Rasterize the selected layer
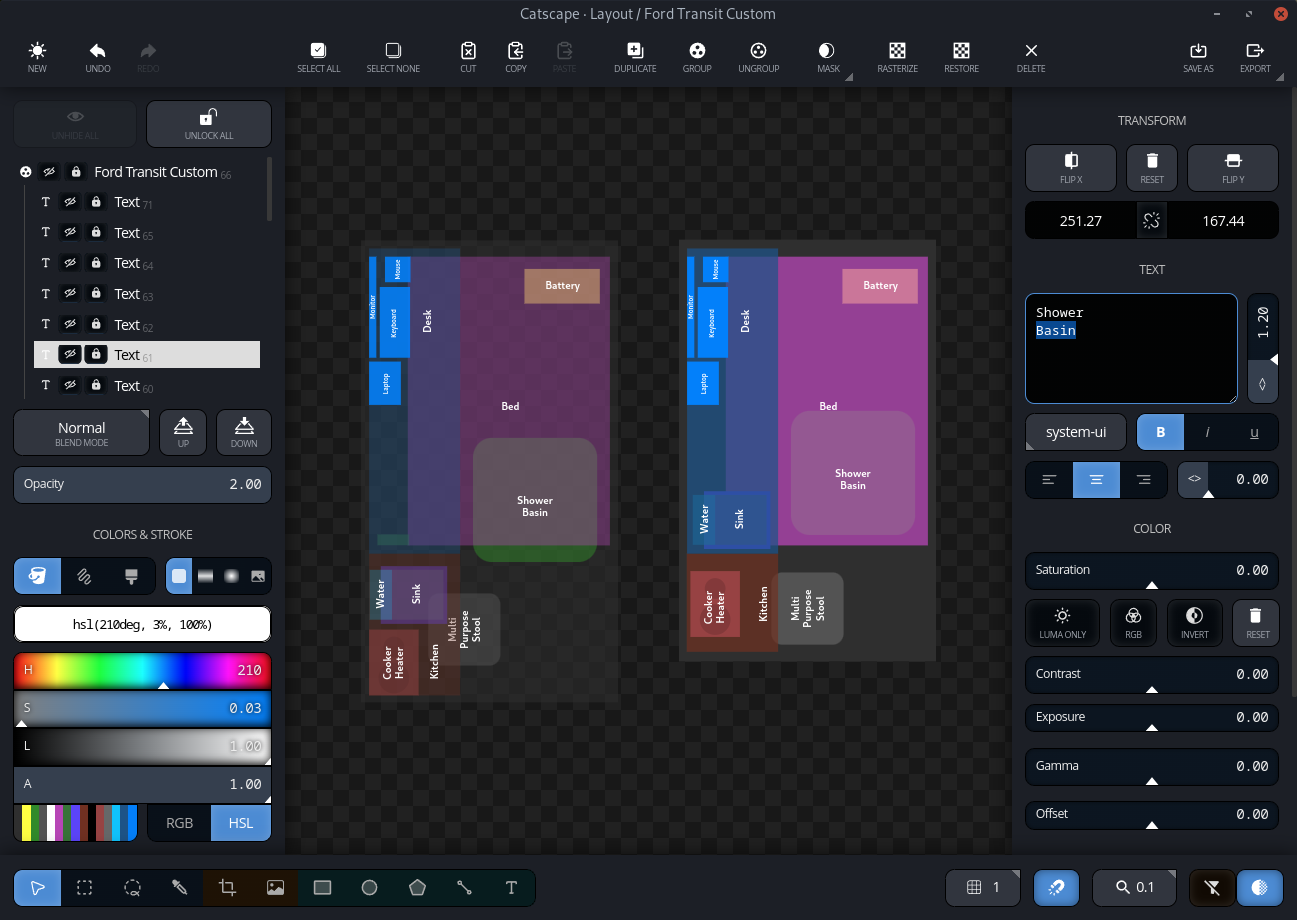 pyautogui.click(x=898, y=57)
